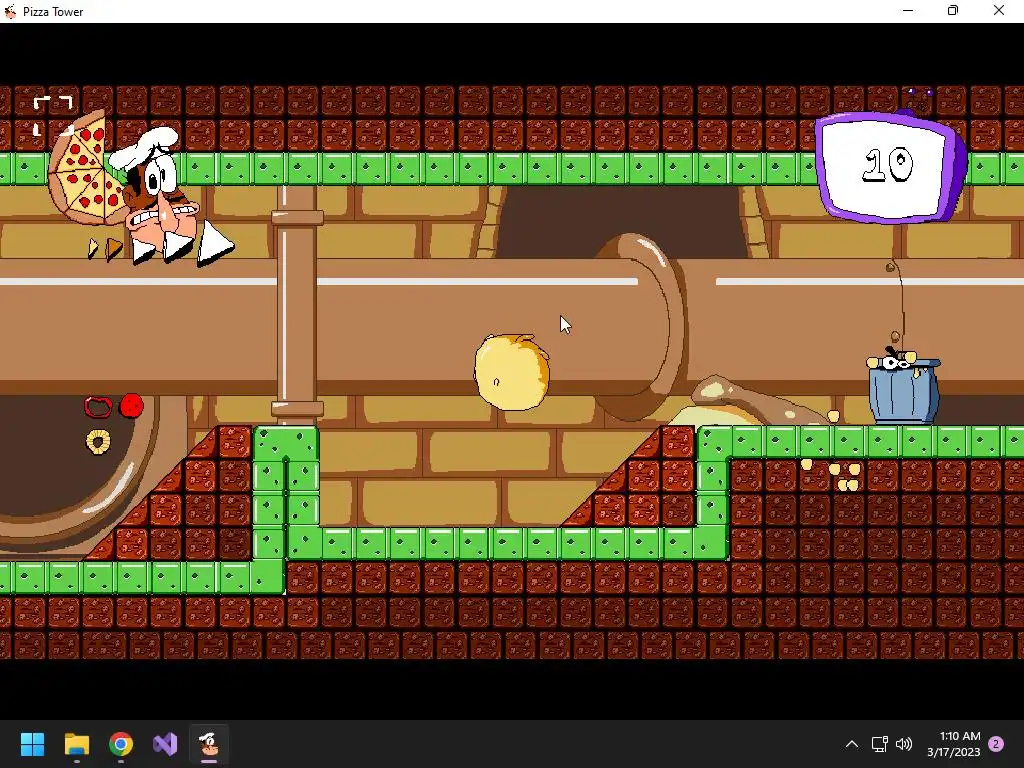Show hidden system tray icons
The height and width of the screenshot is (768, 1024).
(852, 744)
